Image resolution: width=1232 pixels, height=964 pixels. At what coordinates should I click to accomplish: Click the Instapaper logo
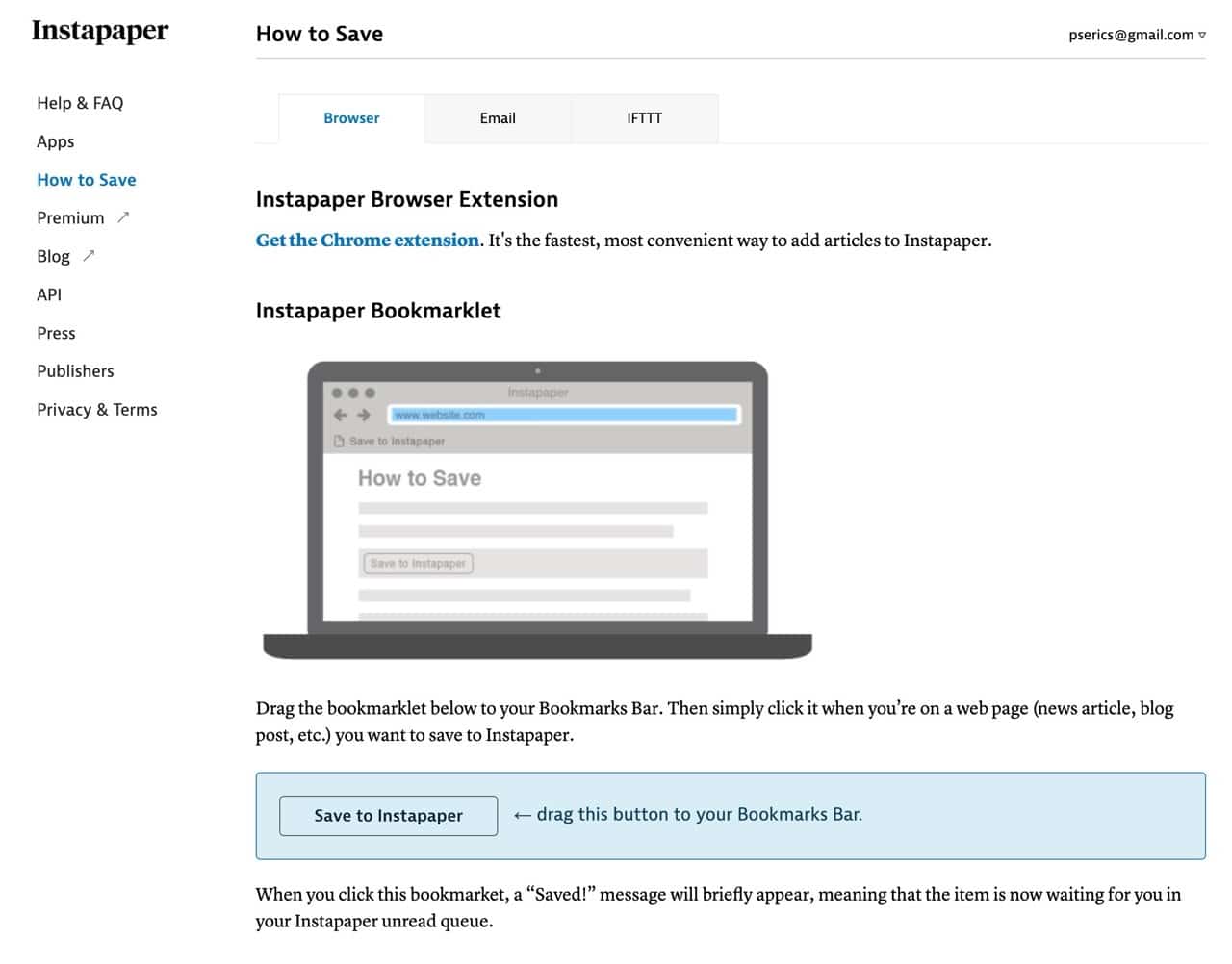pyautogui.click(x=100, y=32)
